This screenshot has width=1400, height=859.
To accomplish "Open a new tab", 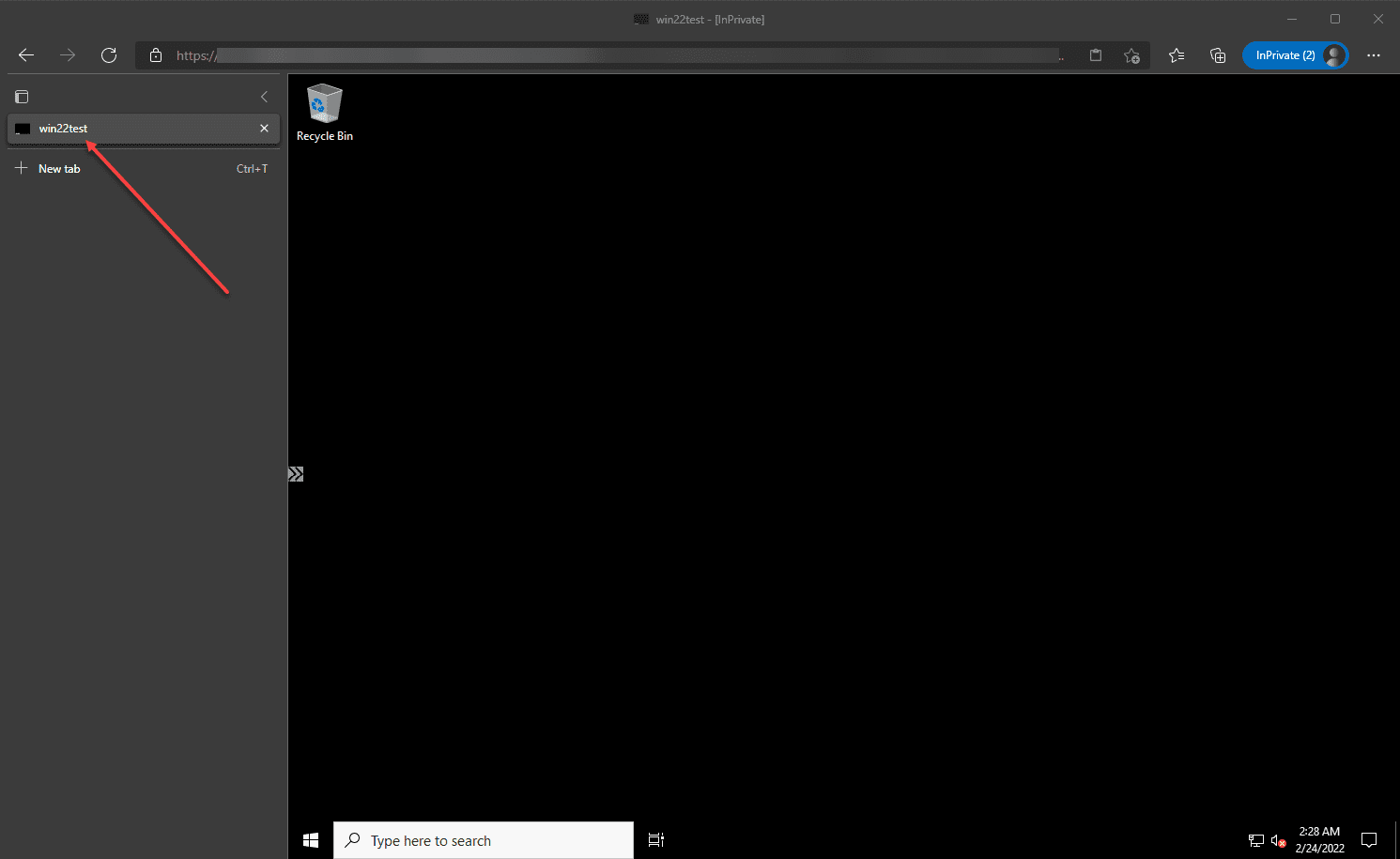I will (144, 169).
